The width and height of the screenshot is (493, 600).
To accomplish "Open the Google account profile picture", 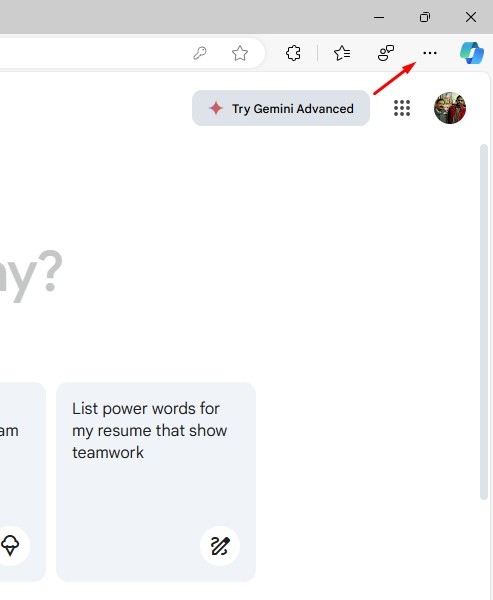I will (x=450, y=108).
